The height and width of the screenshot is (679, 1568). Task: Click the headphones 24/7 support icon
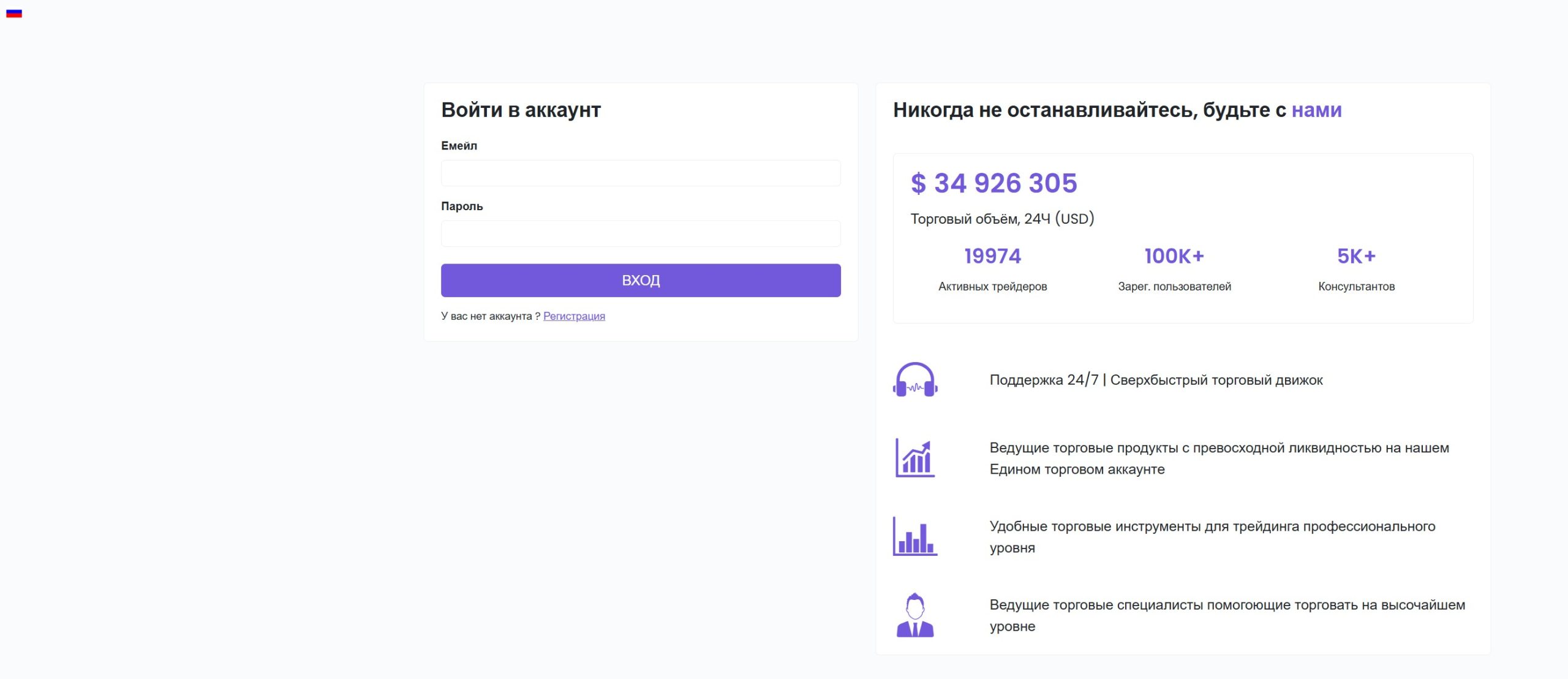(x=915, y=380)
